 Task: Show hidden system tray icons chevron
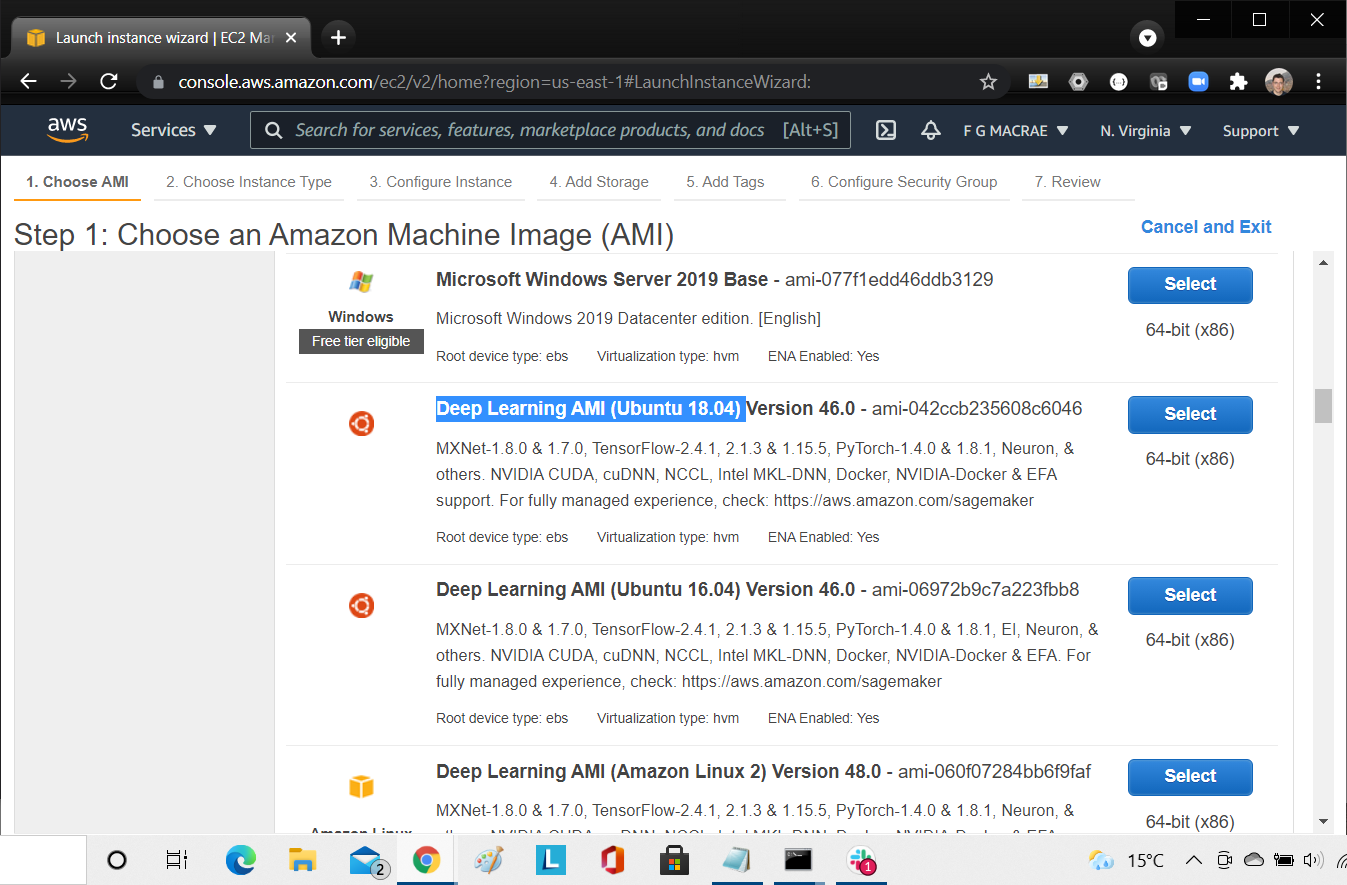(1193, 860)
